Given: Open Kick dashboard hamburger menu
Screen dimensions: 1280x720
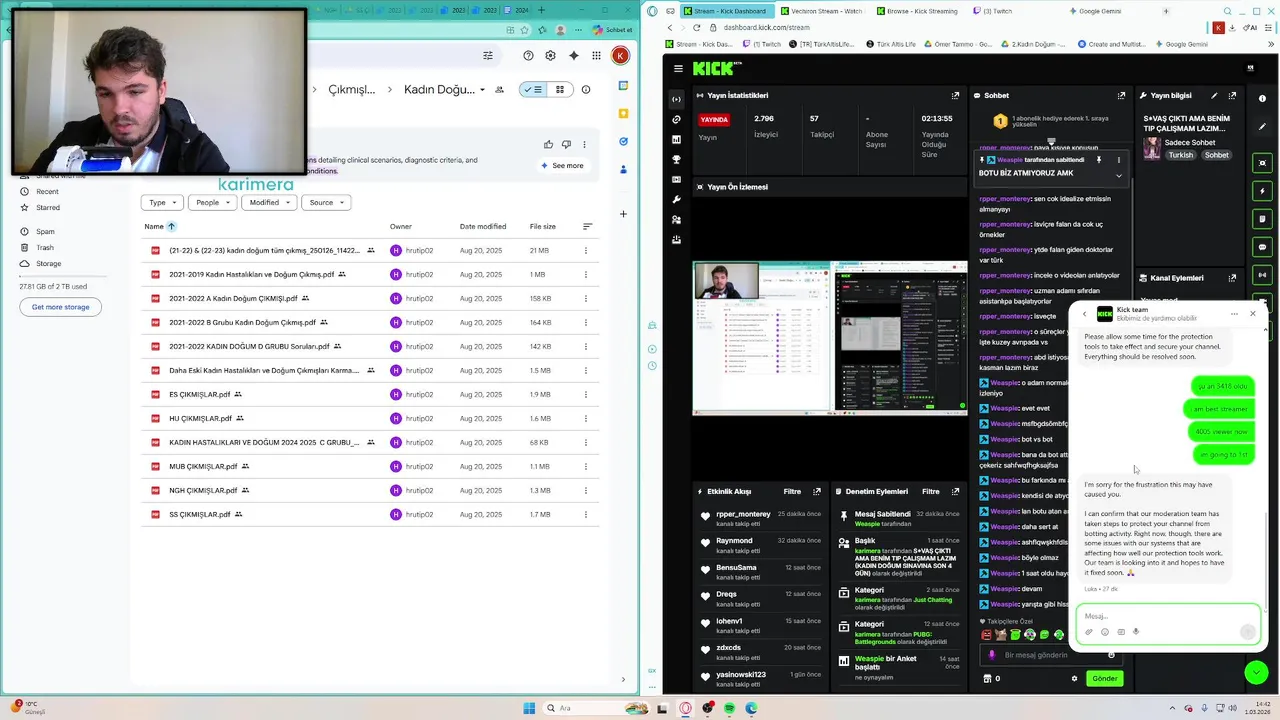Looking at the screenshot, I should tap(678, 68).
